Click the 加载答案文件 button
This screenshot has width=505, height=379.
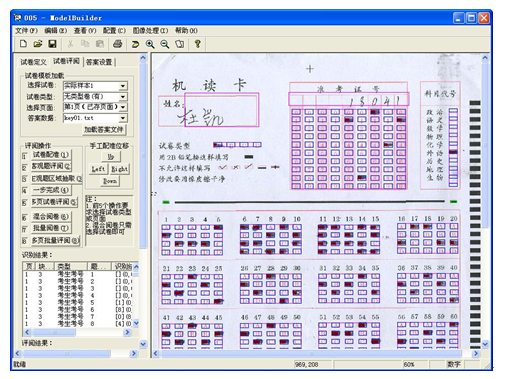click(104, 129)
